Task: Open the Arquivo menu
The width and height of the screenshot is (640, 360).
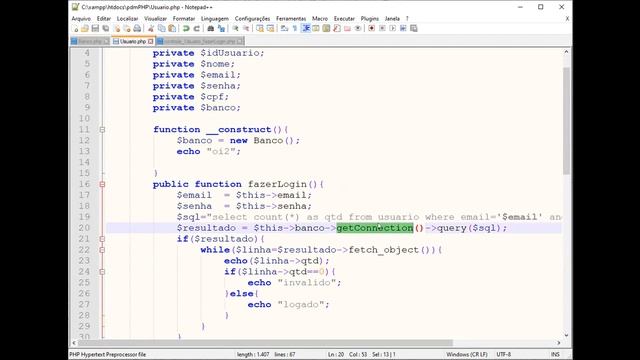Action: coord(81,19)
